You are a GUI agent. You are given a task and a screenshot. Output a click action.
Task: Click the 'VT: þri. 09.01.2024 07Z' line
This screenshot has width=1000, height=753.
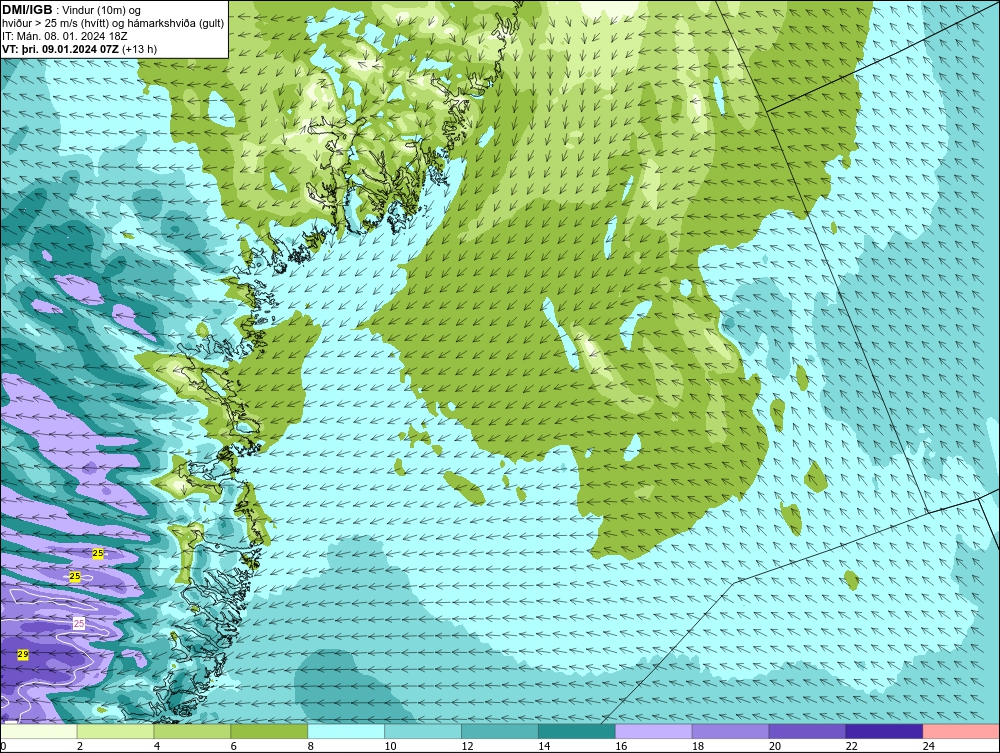pos(61,49)
